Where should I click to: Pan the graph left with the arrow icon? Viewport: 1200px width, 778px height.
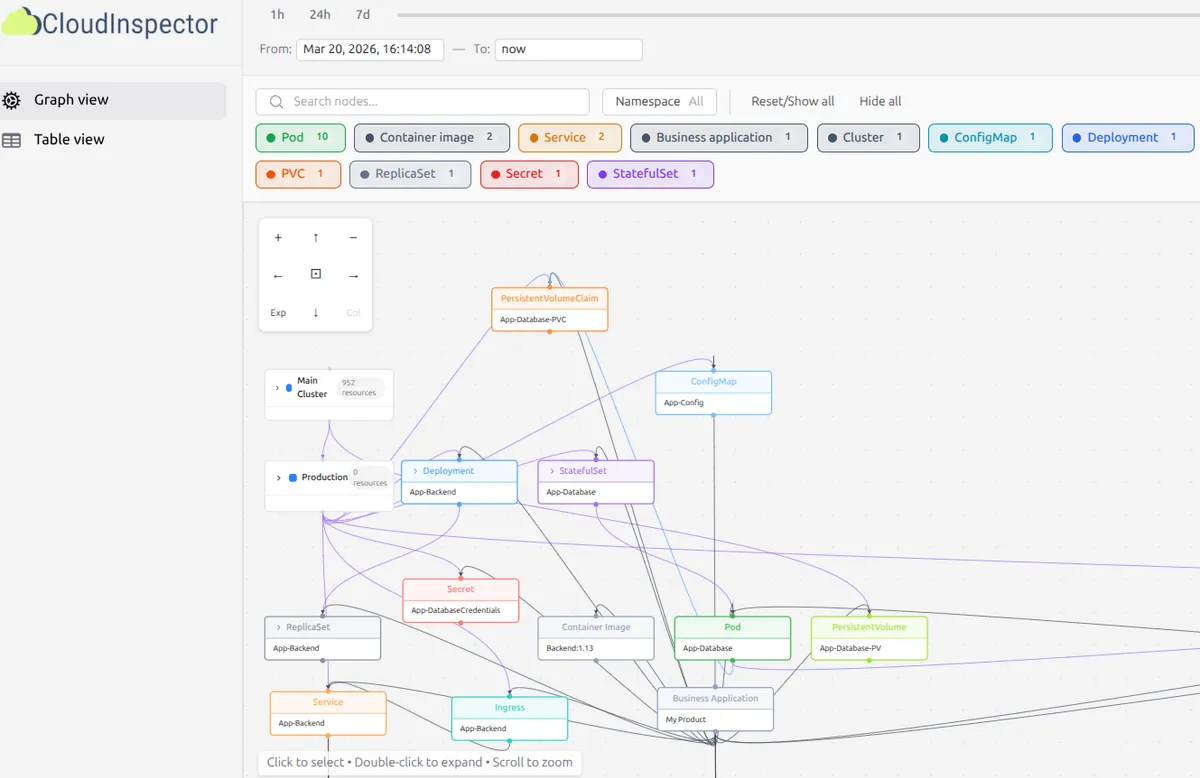tap(278, 274)
